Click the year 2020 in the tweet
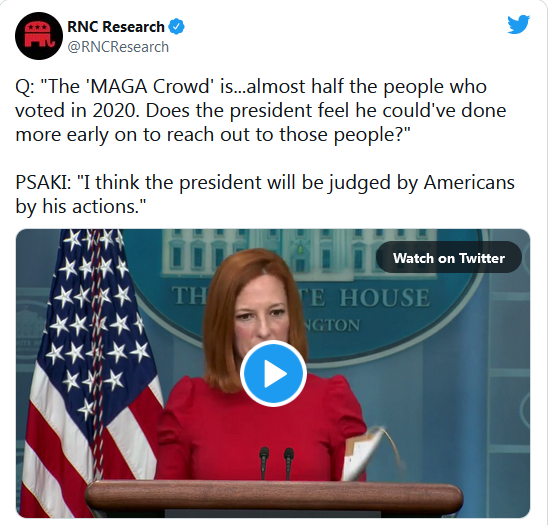 point(115,111)
